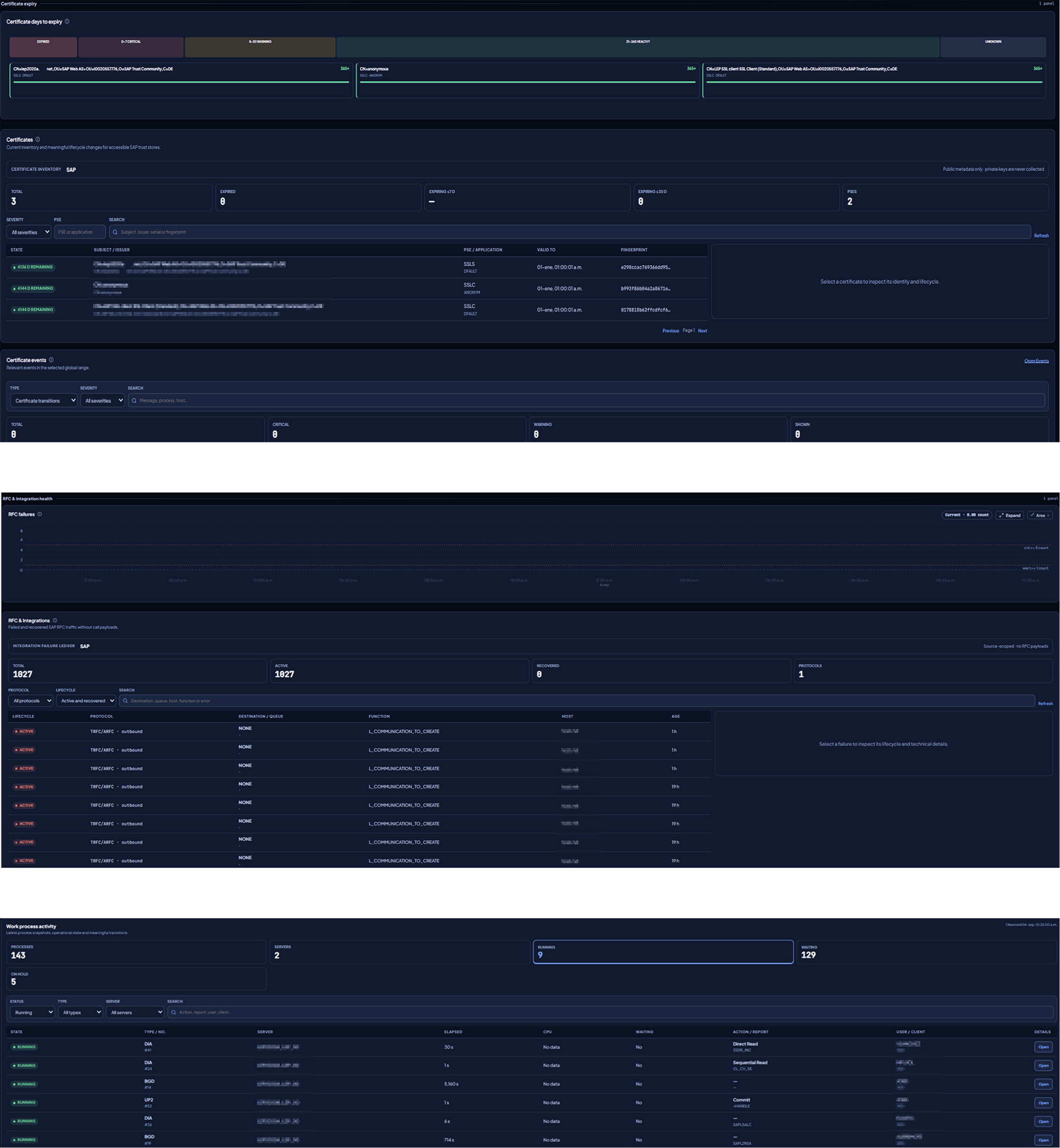This screenshot has width=1060, height=1148.
Task: Select the 8-30 WARNING expiry segment
Action: click(260, 47)
